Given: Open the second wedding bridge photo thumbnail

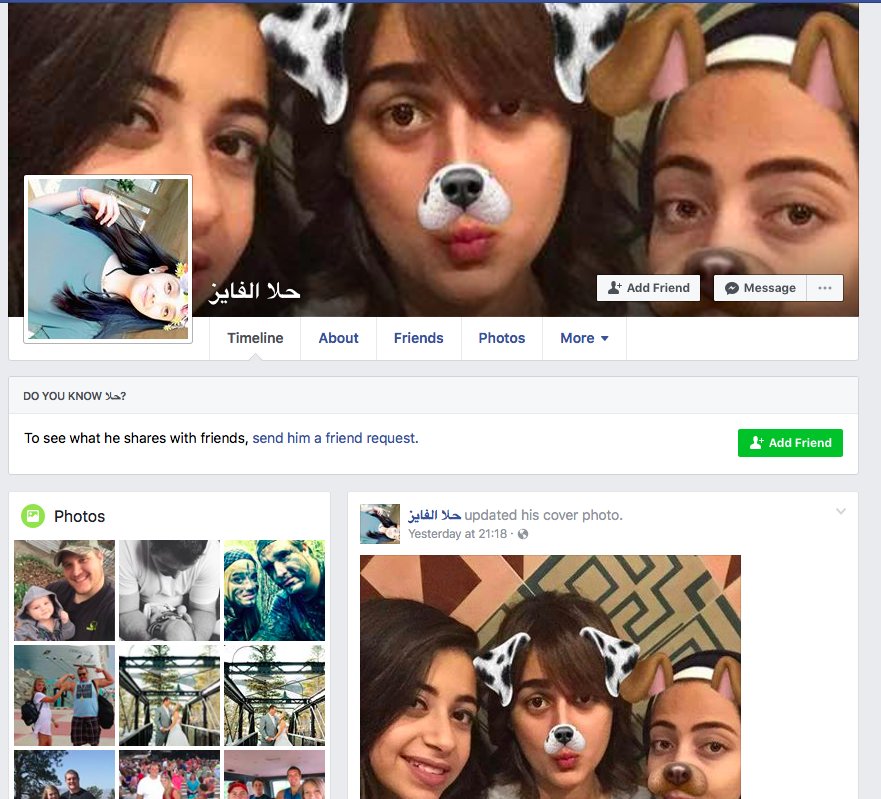Looking at the screenshot, I should 274,695.
